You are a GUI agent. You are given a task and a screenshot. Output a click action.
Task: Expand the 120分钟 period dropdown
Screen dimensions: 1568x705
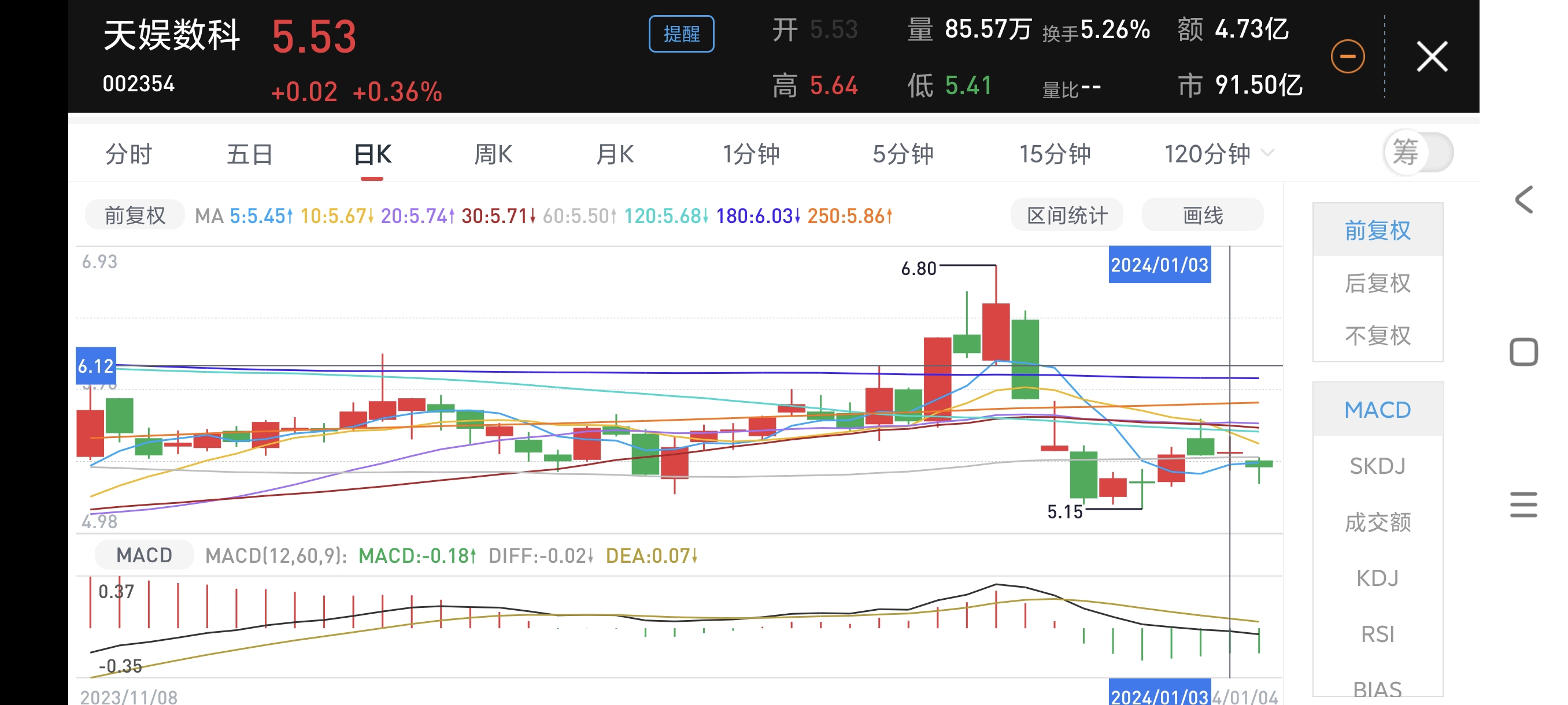[x=1218, y=154]
